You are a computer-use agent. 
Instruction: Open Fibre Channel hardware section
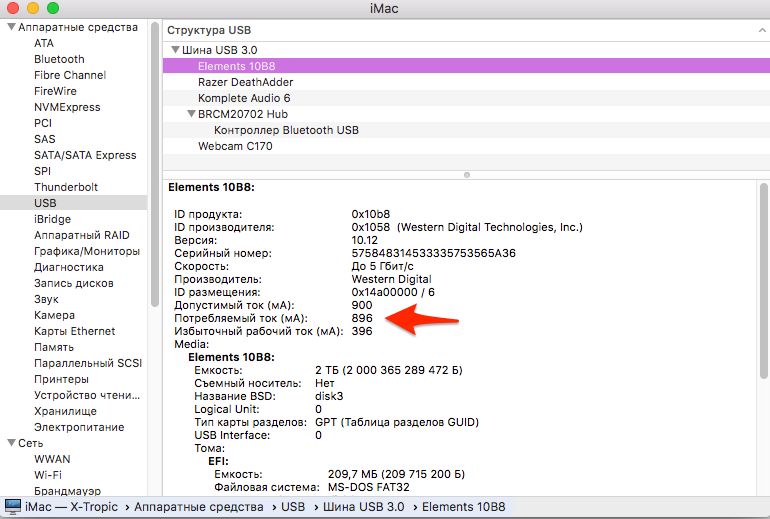[x=70, y=75]
